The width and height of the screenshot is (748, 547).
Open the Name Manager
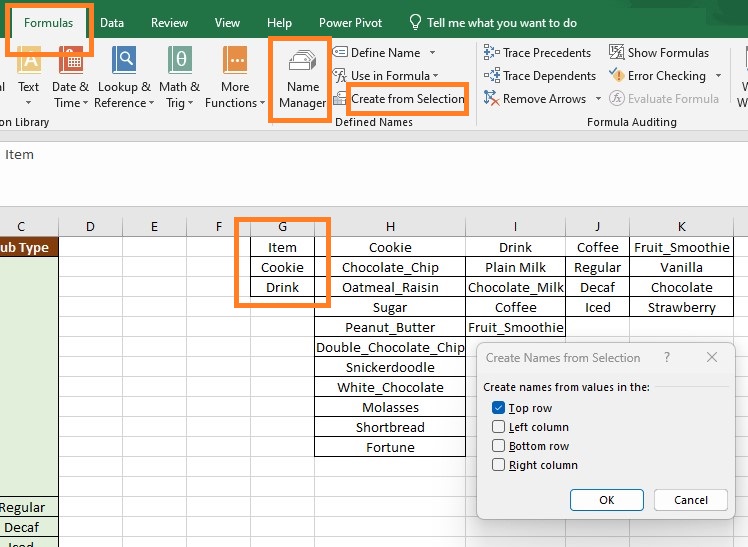pos(302,79)
